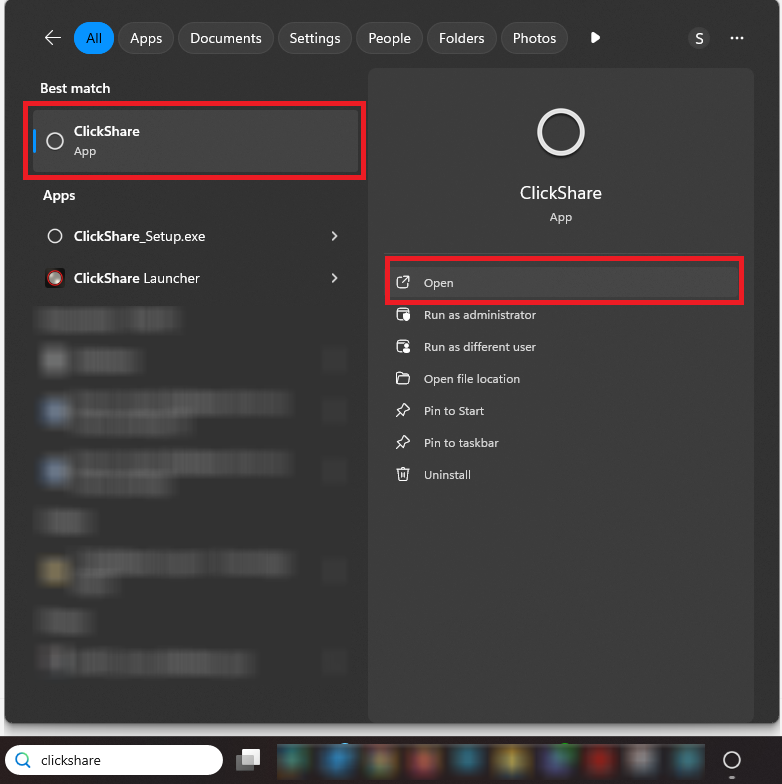Click the taskbar search magnifier icon

click(x=23, y=760)
